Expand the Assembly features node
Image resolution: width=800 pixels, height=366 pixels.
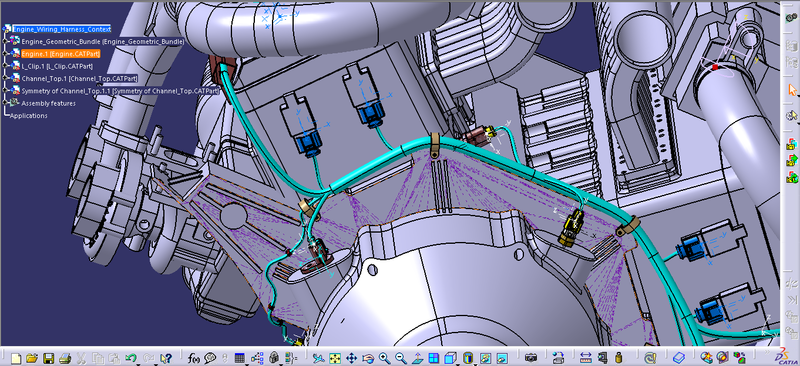5,103
